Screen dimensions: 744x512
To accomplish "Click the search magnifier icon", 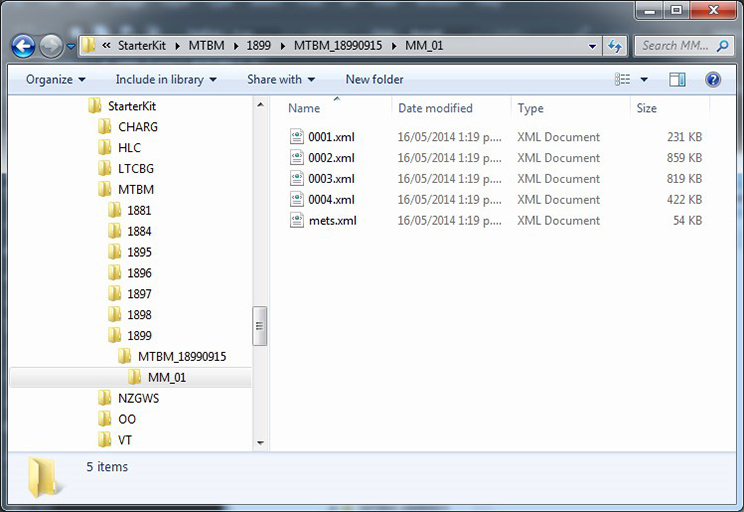I will click(x=723, y=46).
